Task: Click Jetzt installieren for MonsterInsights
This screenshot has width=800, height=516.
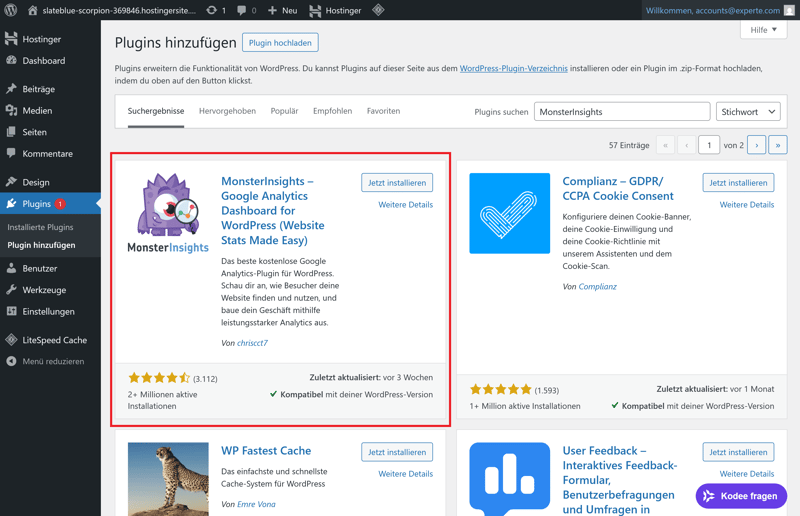Action: click(x=397, y=183)
